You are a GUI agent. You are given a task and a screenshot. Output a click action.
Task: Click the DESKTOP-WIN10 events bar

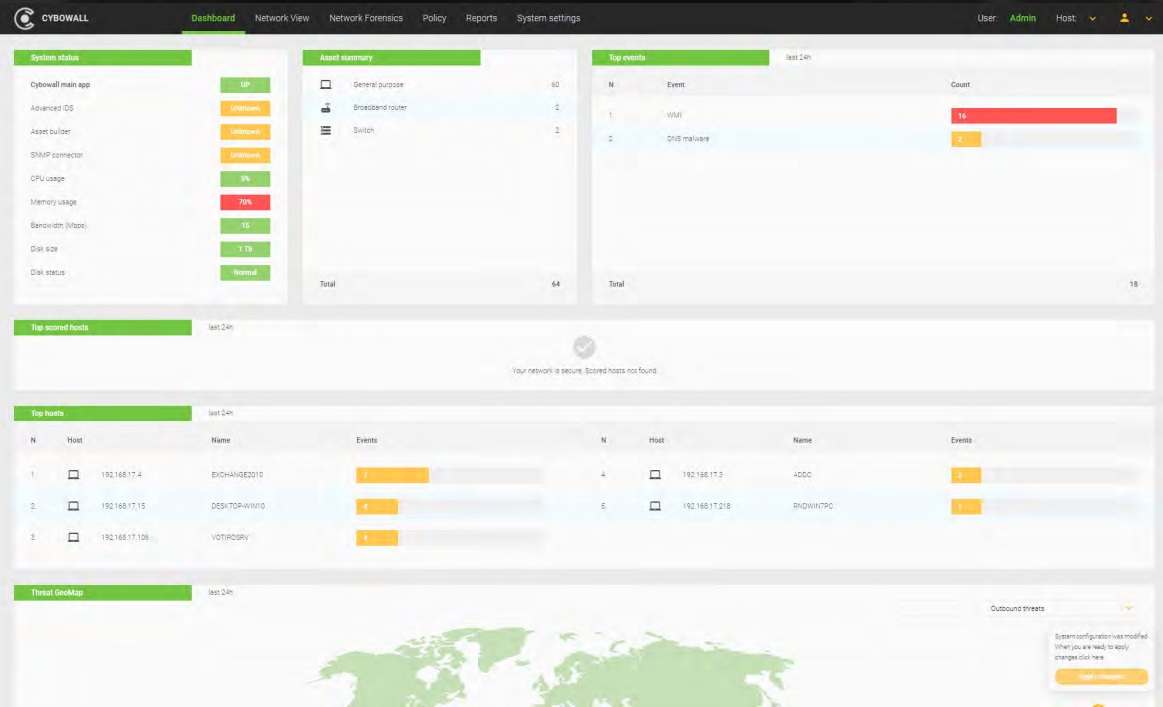click(377, 507)
